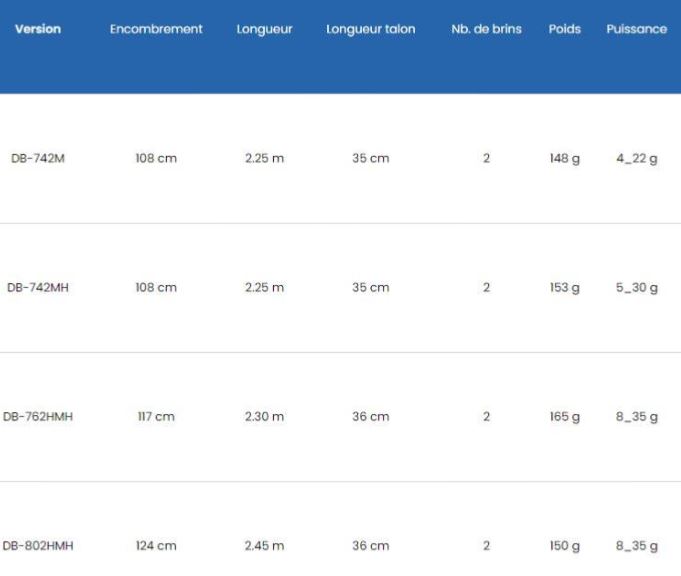Click the Version column header

[x=38, y=29]
